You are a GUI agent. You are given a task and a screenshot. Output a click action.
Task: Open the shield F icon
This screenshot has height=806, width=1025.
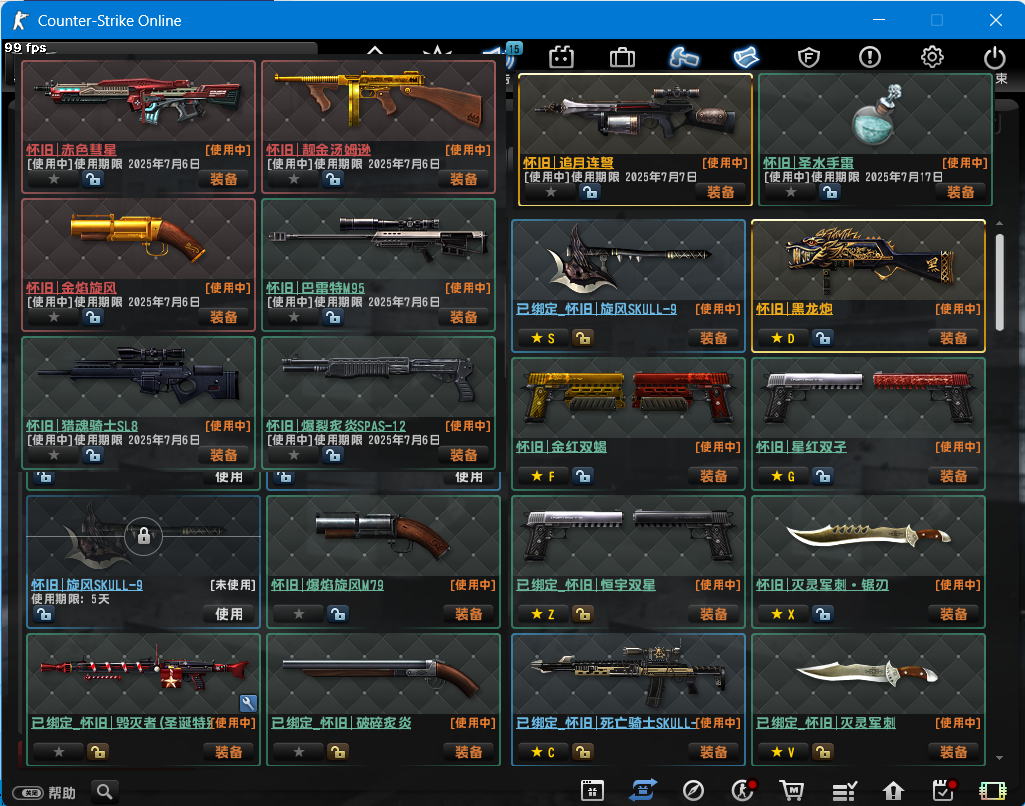(x=809, y=58)
